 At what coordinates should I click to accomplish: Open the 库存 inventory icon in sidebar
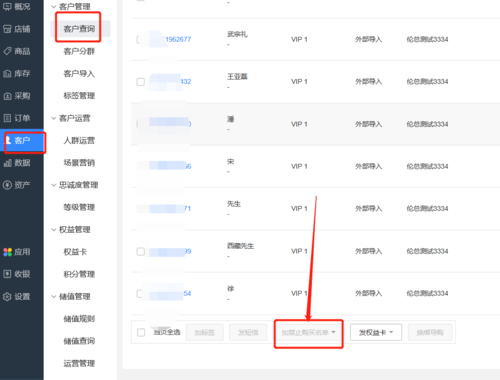(x=7, y=74)
